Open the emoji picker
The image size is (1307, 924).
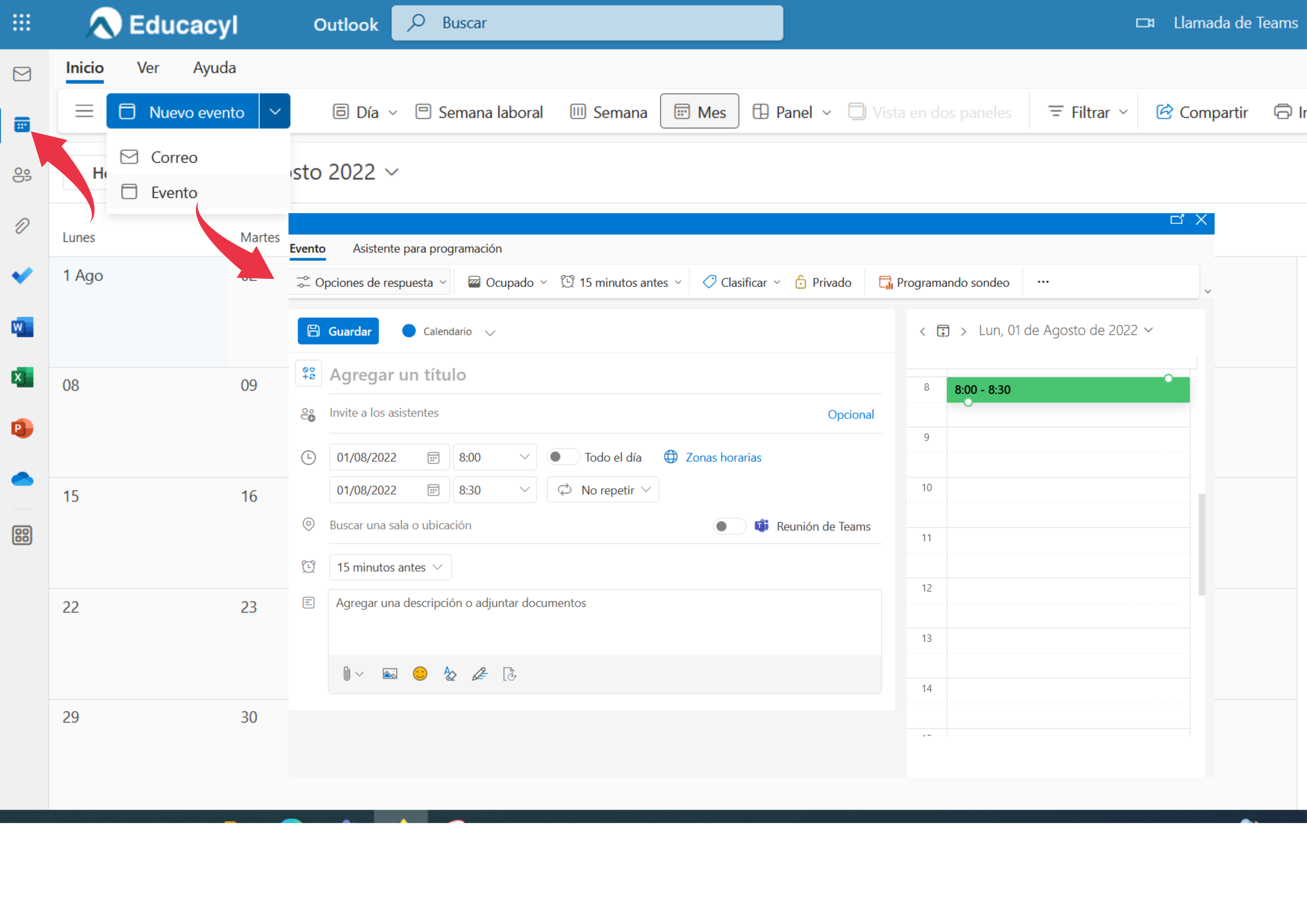point(420,674)
